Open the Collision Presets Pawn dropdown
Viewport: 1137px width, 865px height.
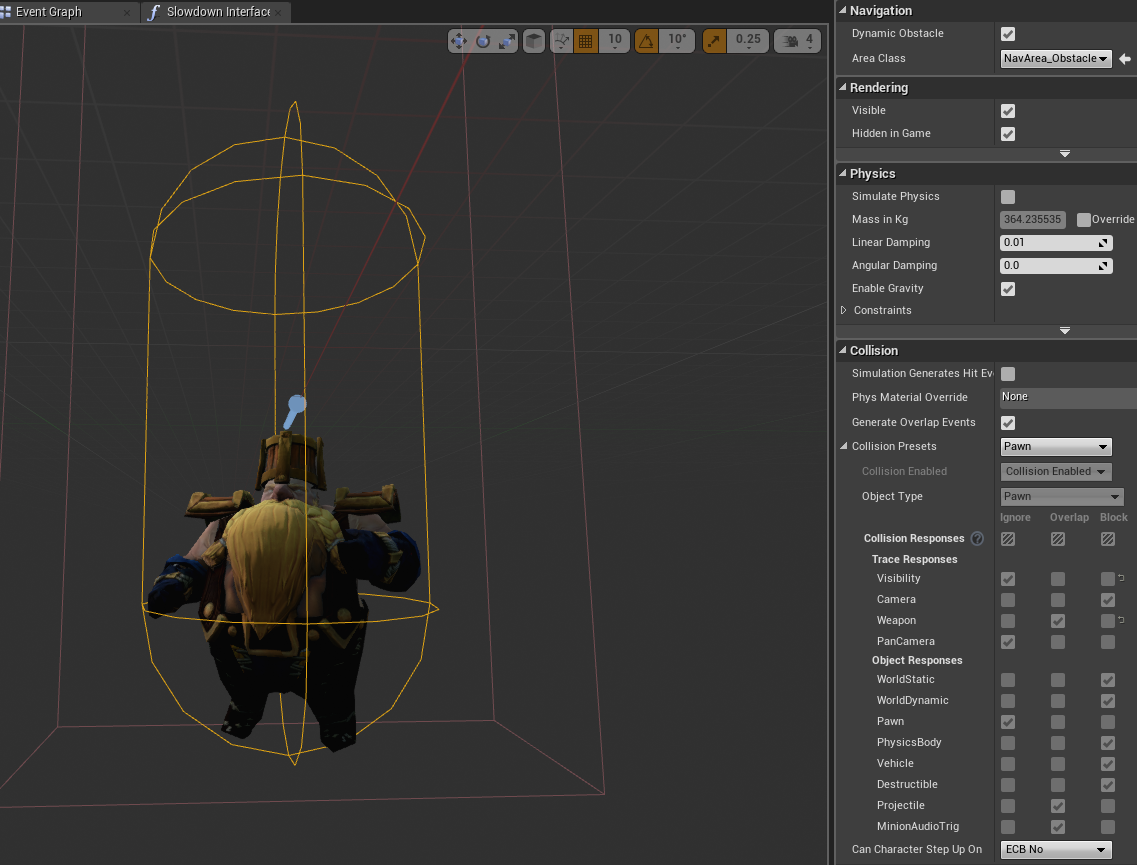coord(1056,447)
